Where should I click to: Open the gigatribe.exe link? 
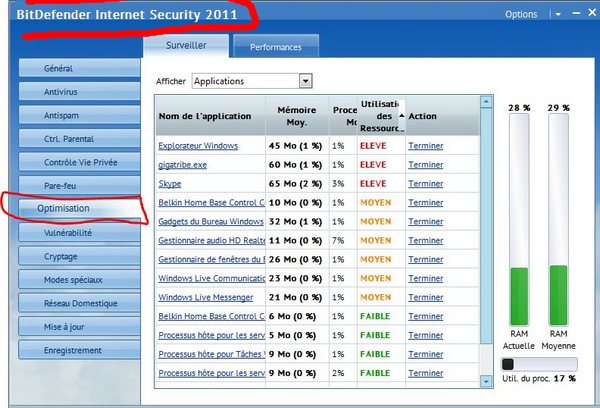click(x=183, y=165)
